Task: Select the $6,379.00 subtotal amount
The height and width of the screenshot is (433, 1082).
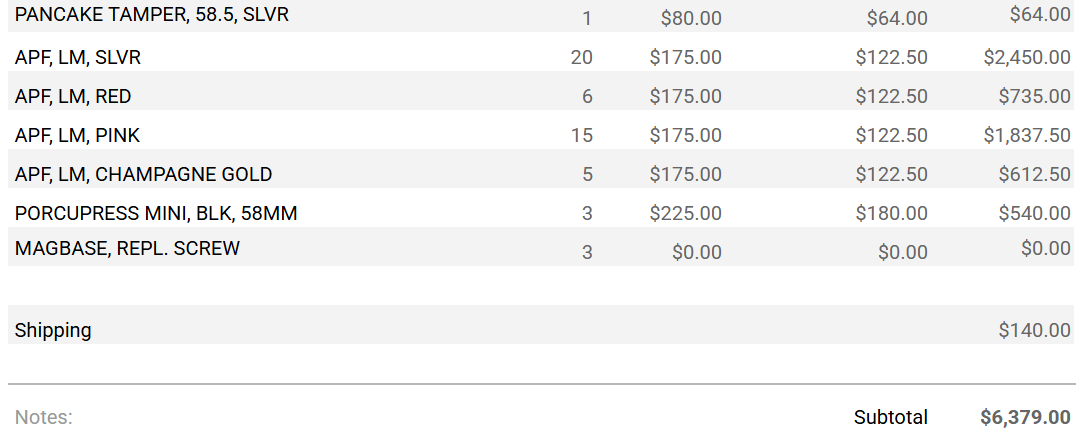Action: pos(1025,417)
